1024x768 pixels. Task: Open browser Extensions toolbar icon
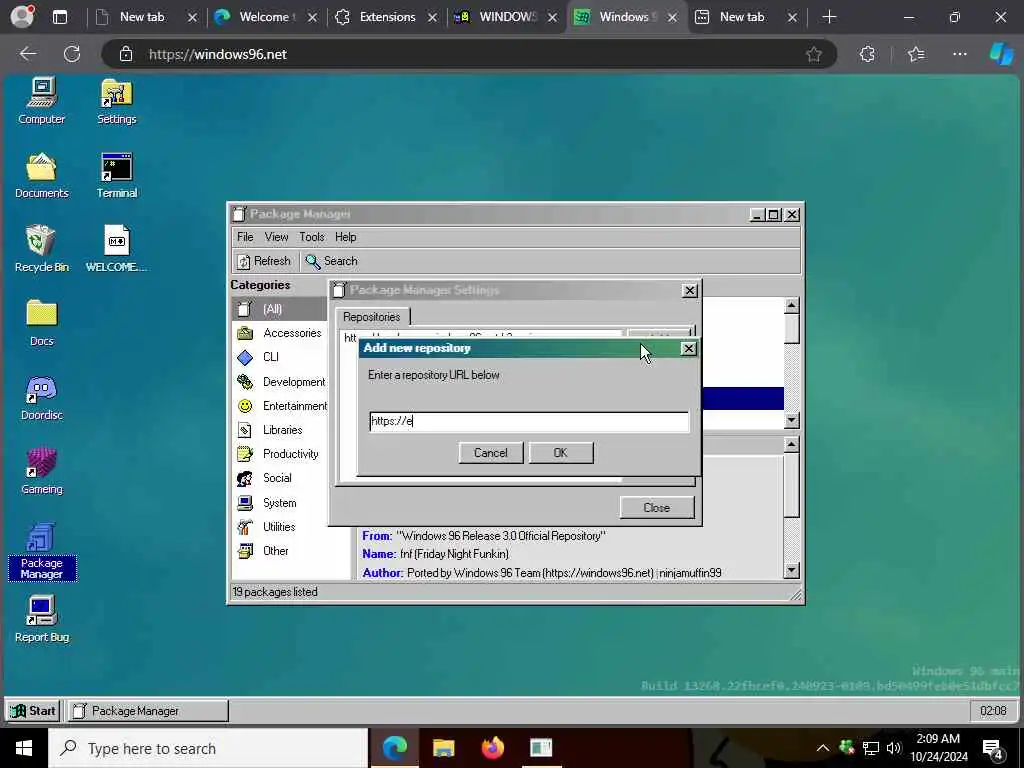point(867,54)
